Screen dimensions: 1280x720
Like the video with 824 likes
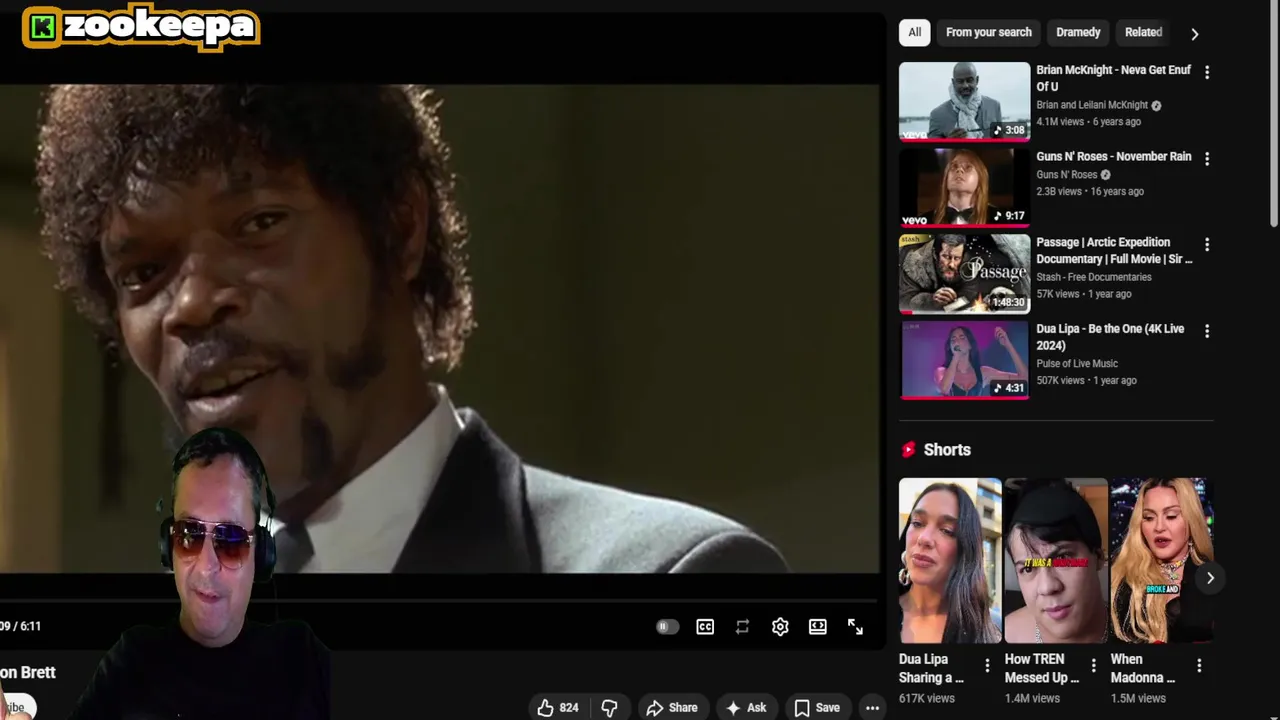coord(558,707)
